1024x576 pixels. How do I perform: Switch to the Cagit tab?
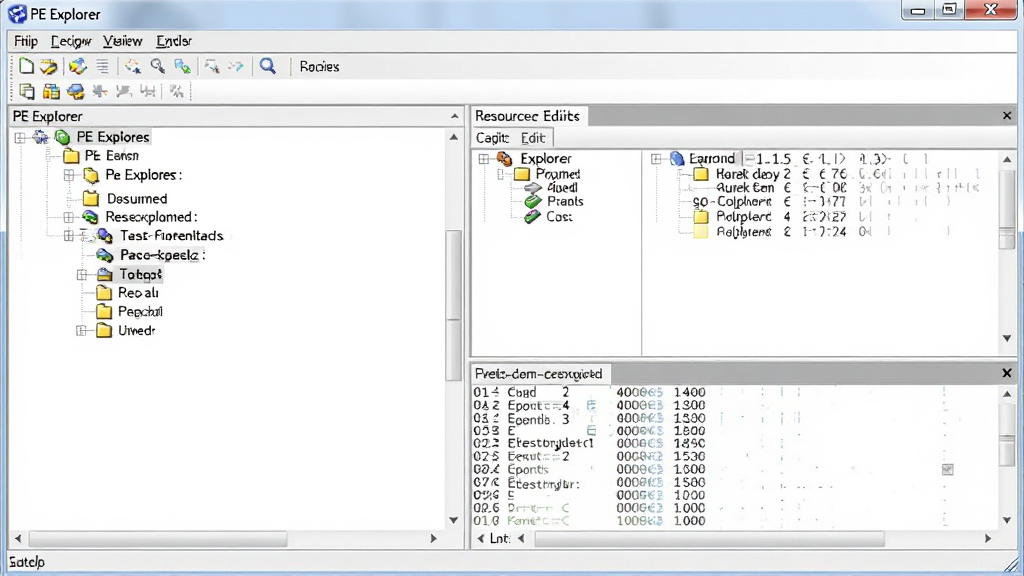click(x=492, y=138)
